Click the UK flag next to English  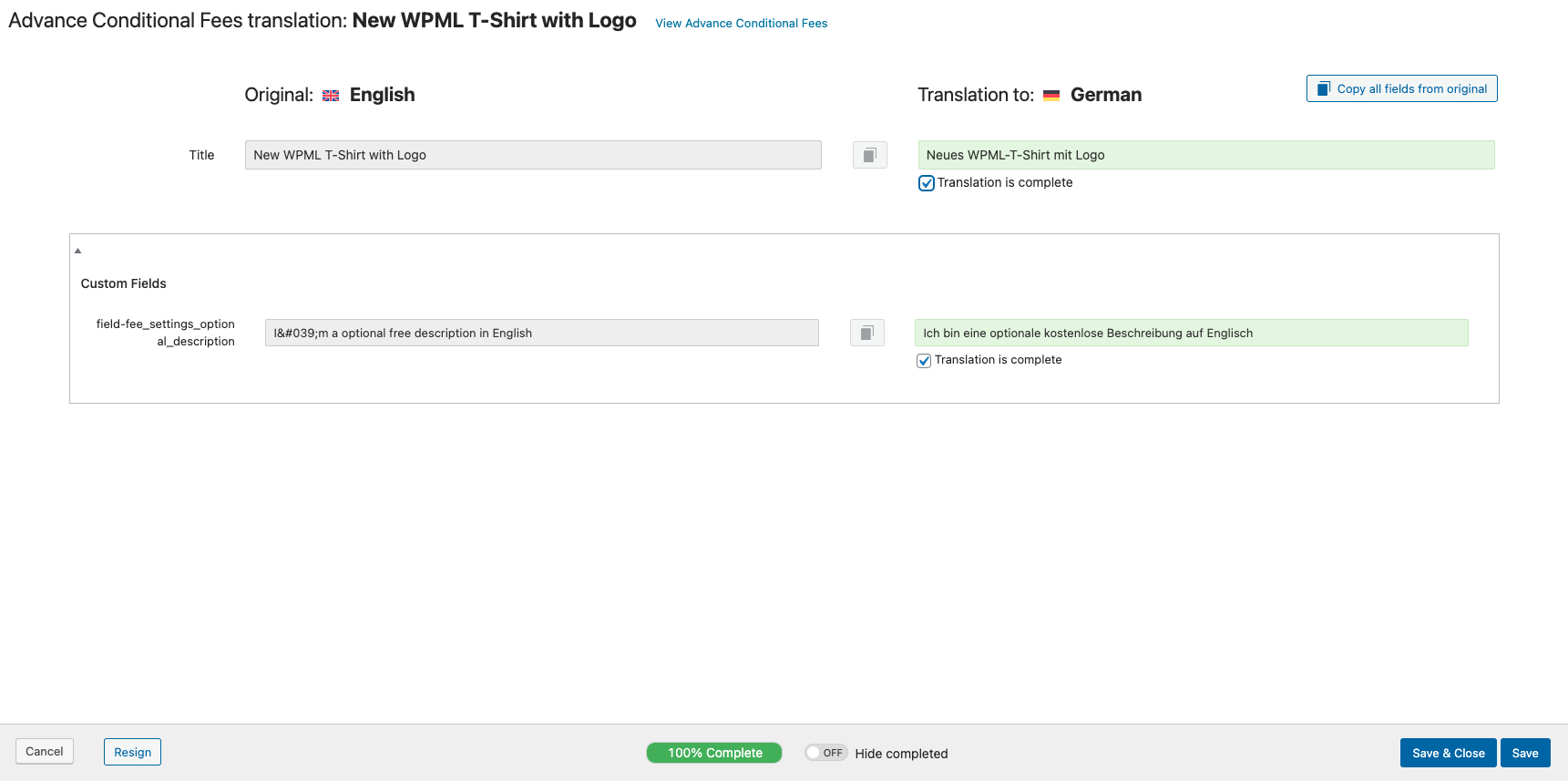pyautogui.click(x=331, y=96)
